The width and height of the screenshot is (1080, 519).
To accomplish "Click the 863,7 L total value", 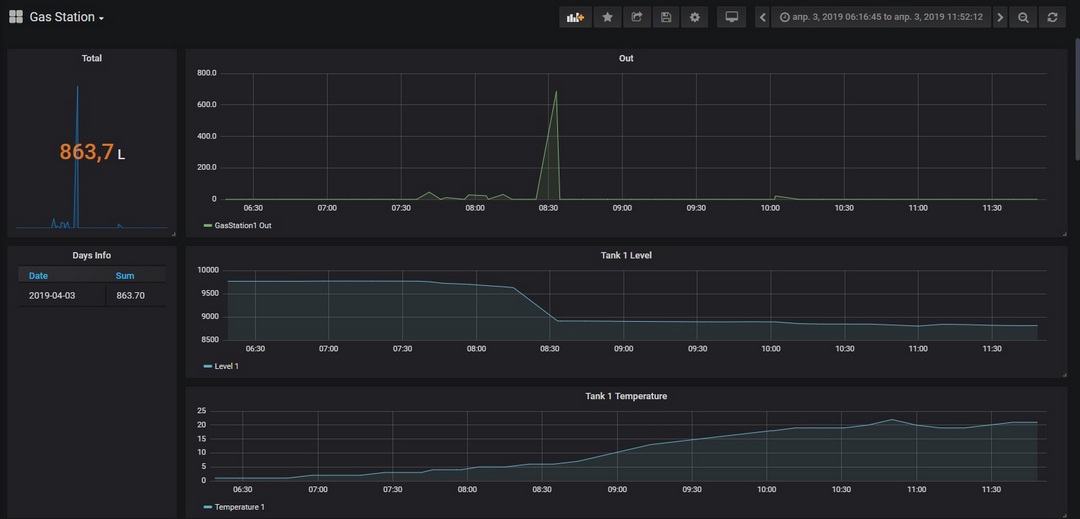I will (x=92, y=152).
